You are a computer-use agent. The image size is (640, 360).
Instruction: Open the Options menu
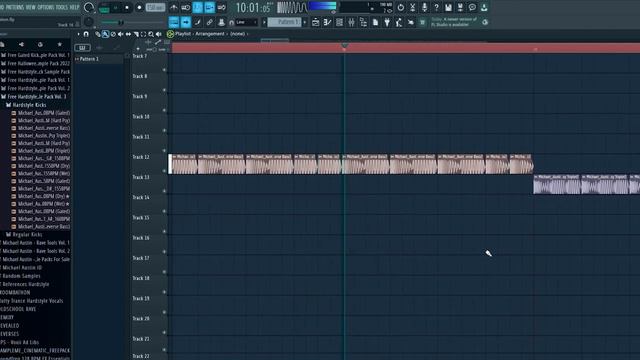(46, 7)
